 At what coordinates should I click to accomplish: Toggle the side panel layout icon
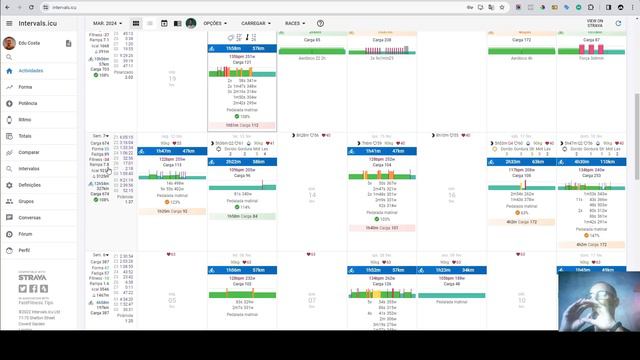tap(178, 23)
